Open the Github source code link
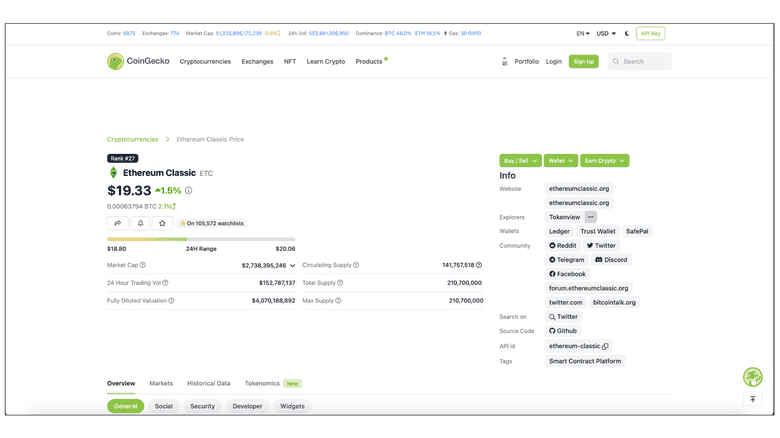 click(563, 331)
